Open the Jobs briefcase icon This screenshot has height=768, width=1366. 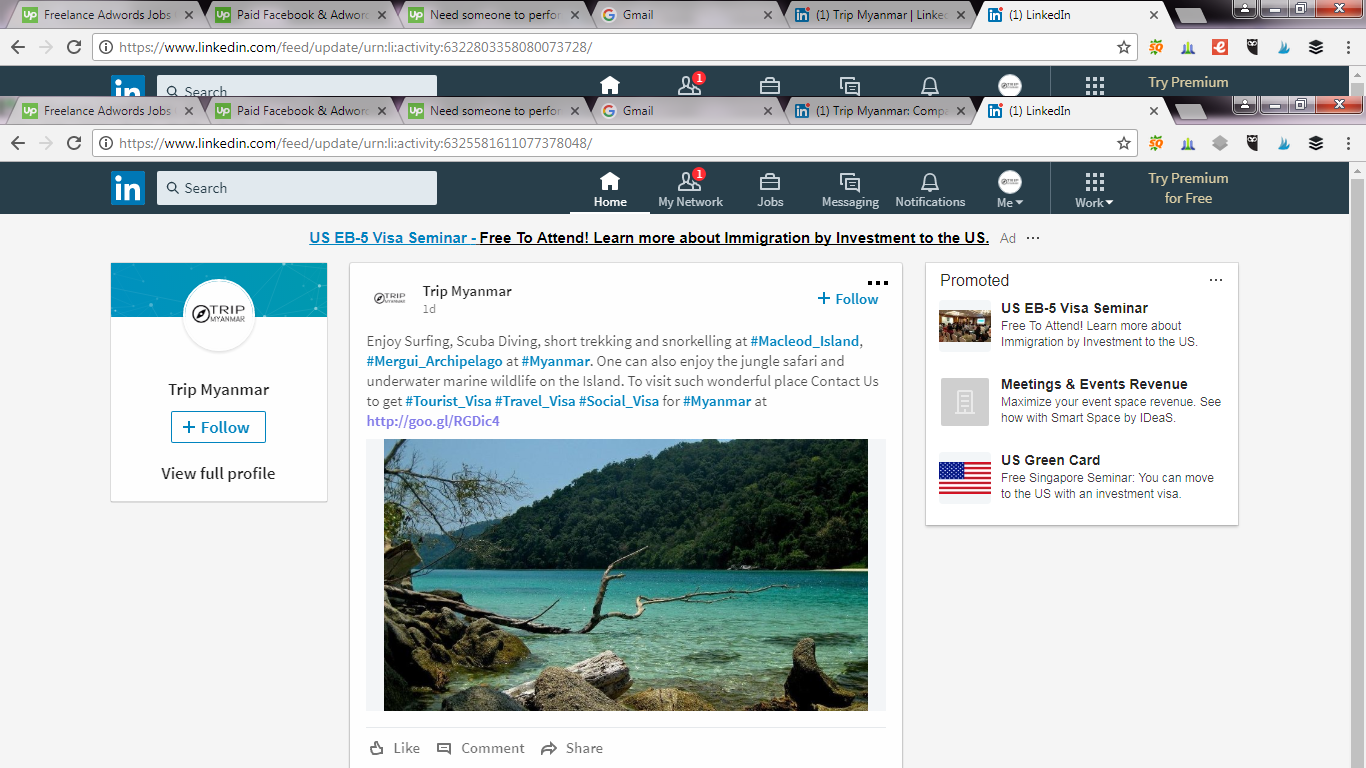pyautogui.click(x=769, y=189)
